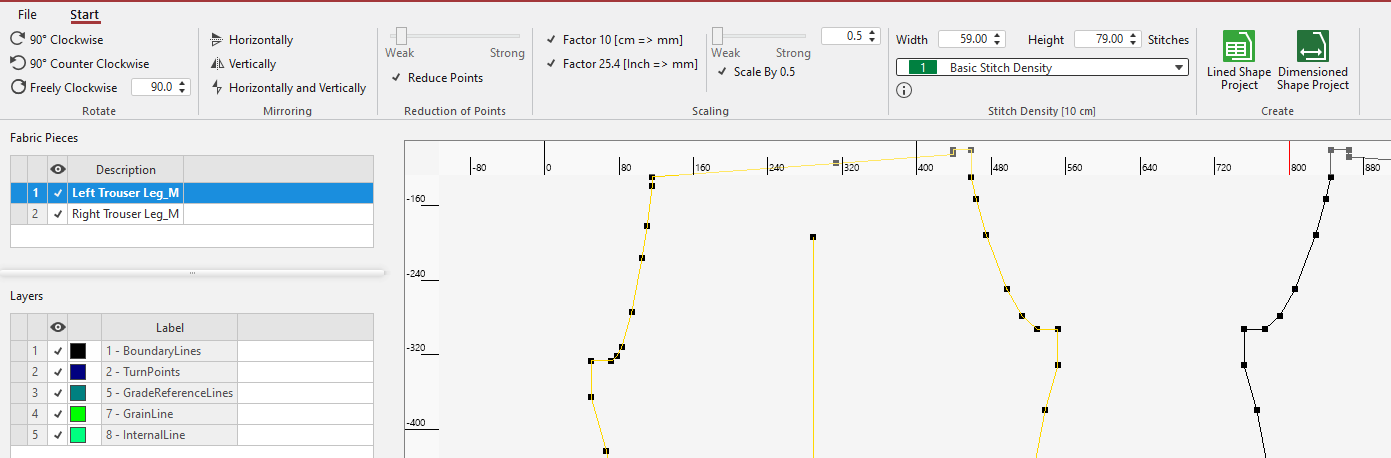The image size is (1391, 458).
Task: Toggle the Reduce Points option
Action: click(x=444, y=78)
